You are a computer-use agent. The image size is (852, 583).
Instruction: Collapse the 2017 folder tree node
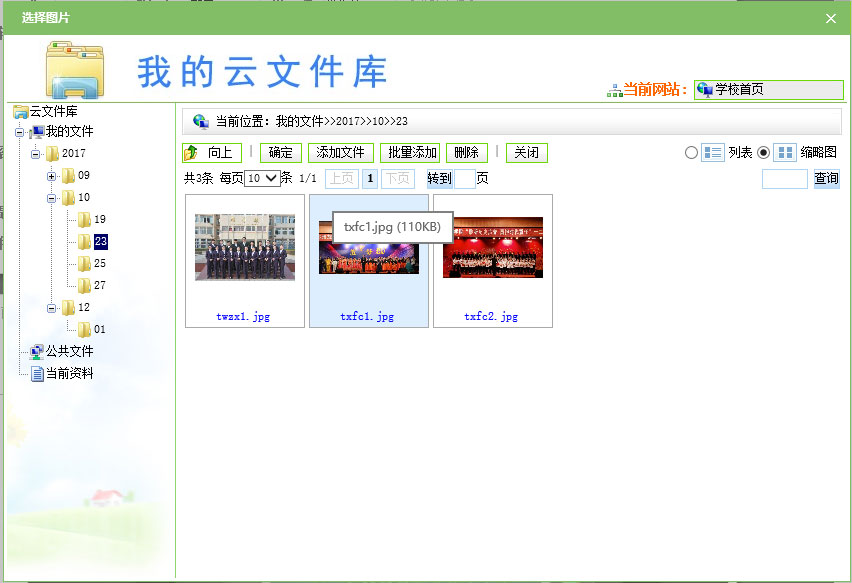tap(35, 154)
